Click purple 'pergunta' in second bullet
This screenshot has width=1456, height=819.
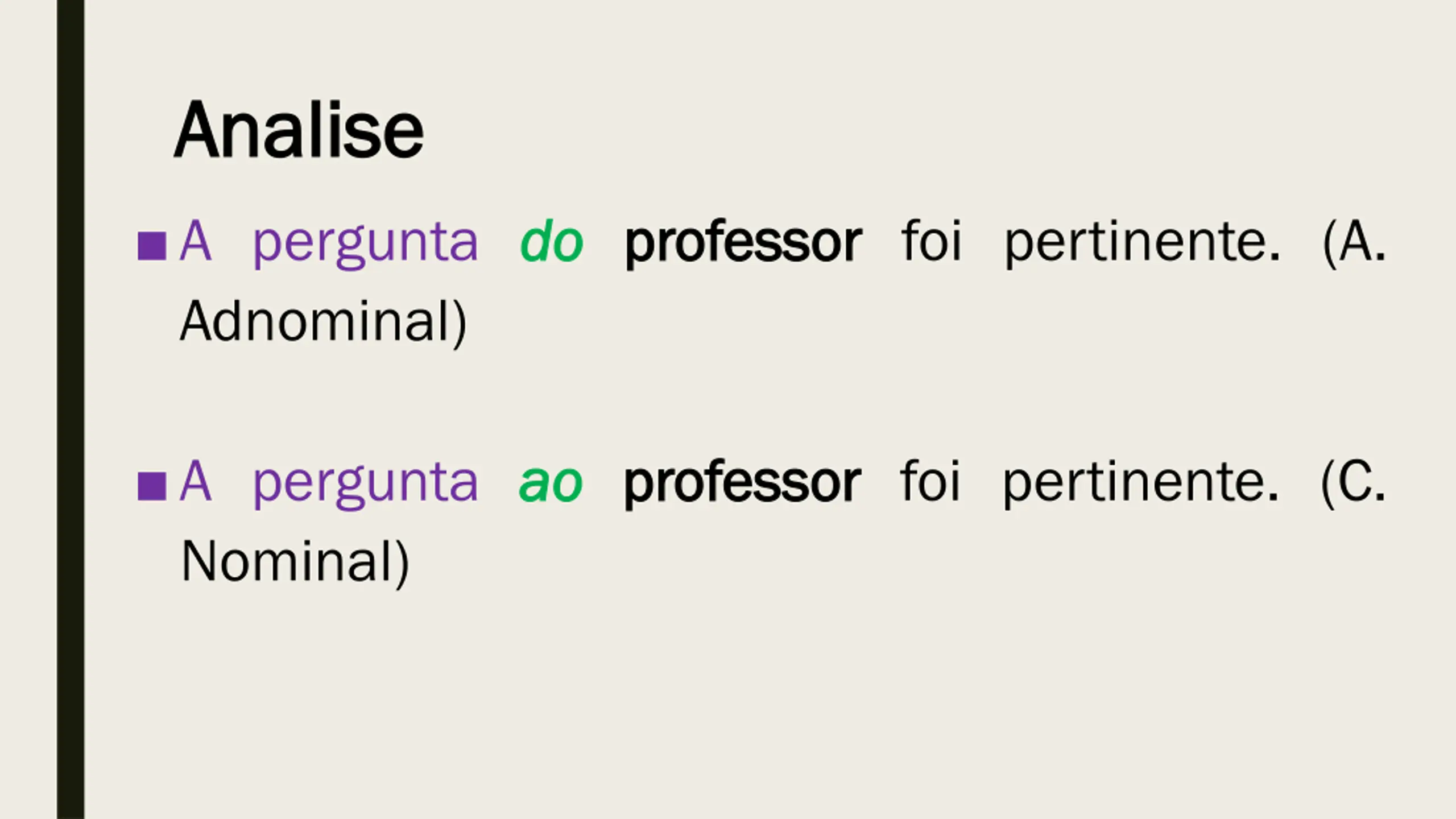point(365,485)
